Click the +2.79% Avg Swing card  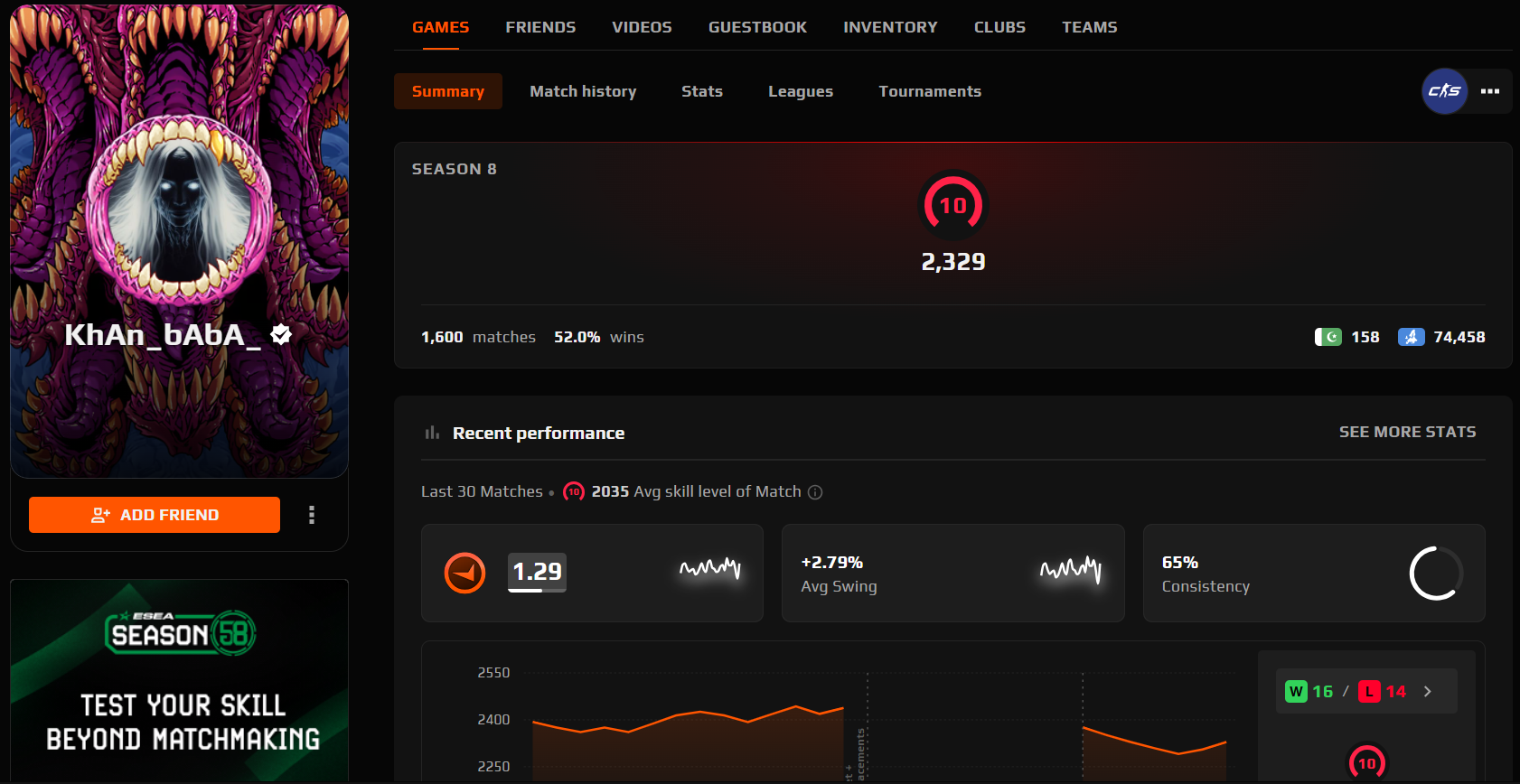coord(952,573)
